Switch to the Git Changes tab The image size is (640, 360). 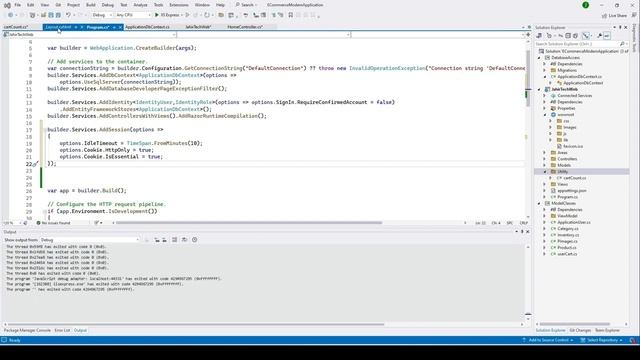[x=580, y=330]
